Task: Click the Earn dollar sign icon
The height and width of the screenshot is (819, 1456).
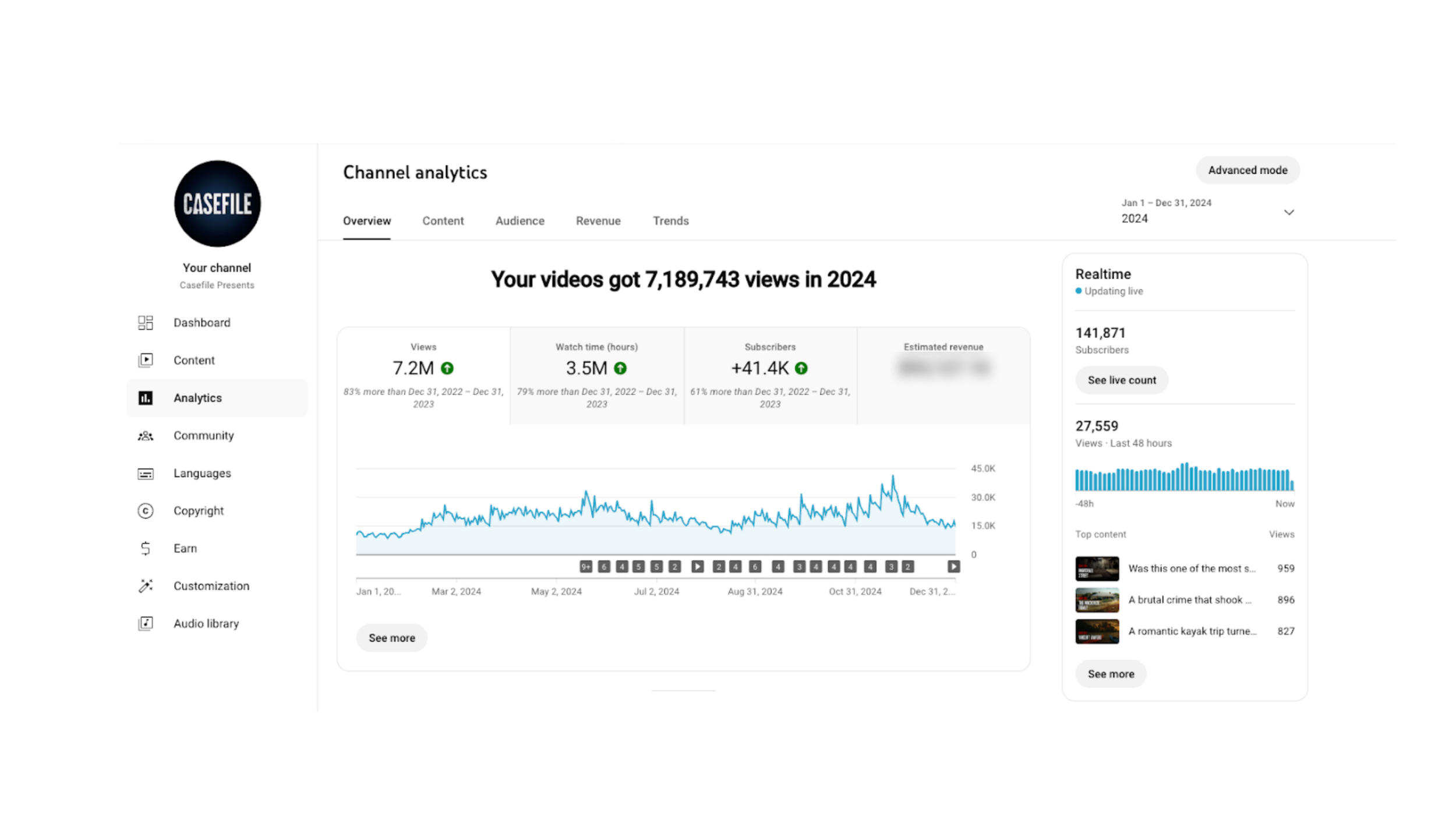Action: click(146, 548)
